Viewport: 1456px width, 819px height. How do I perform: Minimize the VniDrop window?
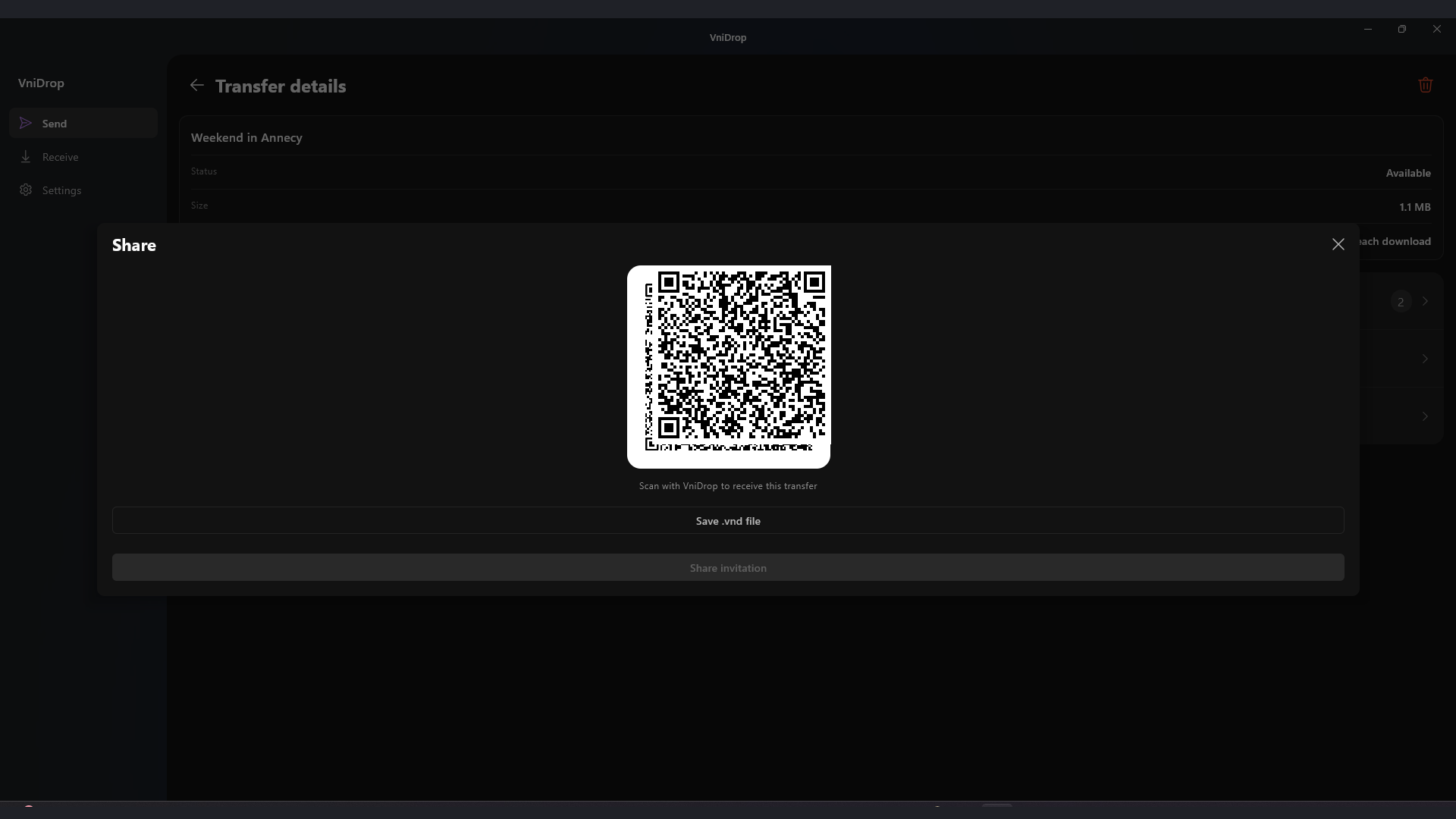point(1368,29)
